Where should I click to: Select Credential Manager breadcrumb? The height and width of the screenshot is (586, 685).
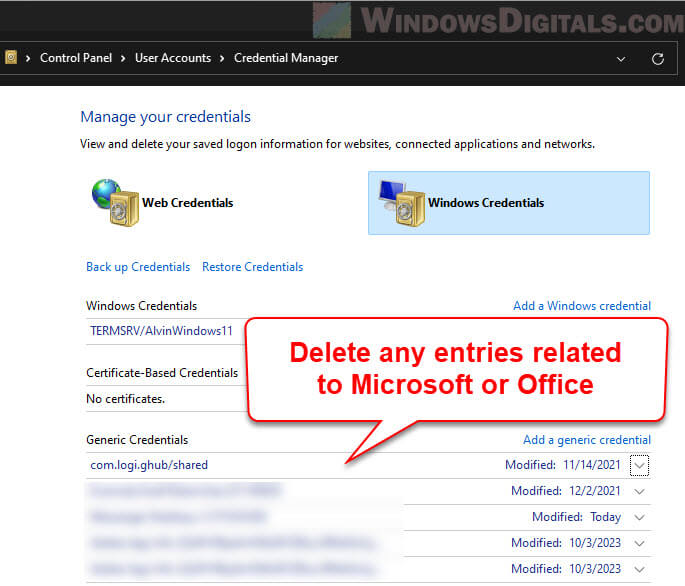click(286, 58)
